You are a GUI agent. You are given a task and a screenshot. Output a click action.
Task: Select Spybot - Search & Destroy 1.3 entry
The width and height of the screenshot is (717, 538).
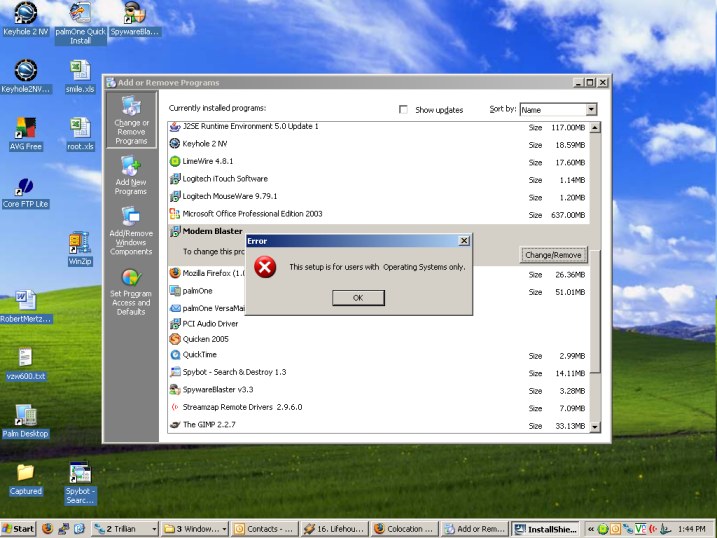379,372
